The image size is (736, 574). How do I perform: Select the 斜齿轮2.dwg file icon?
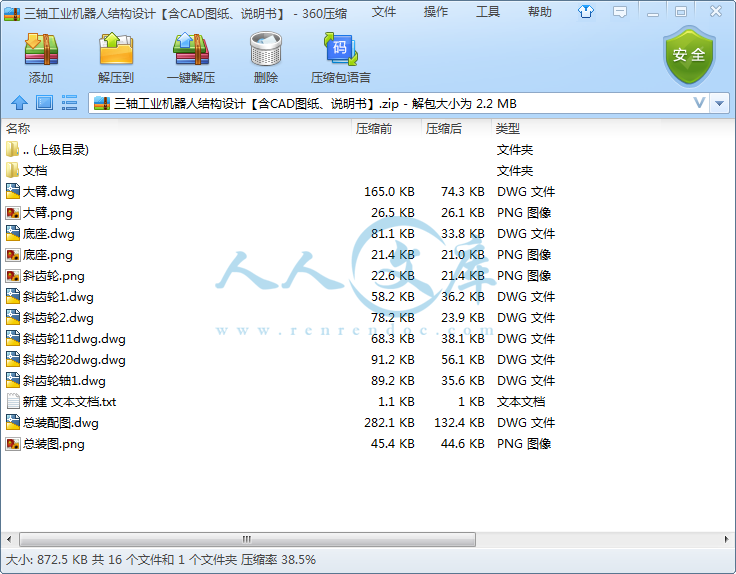[13, 318]
